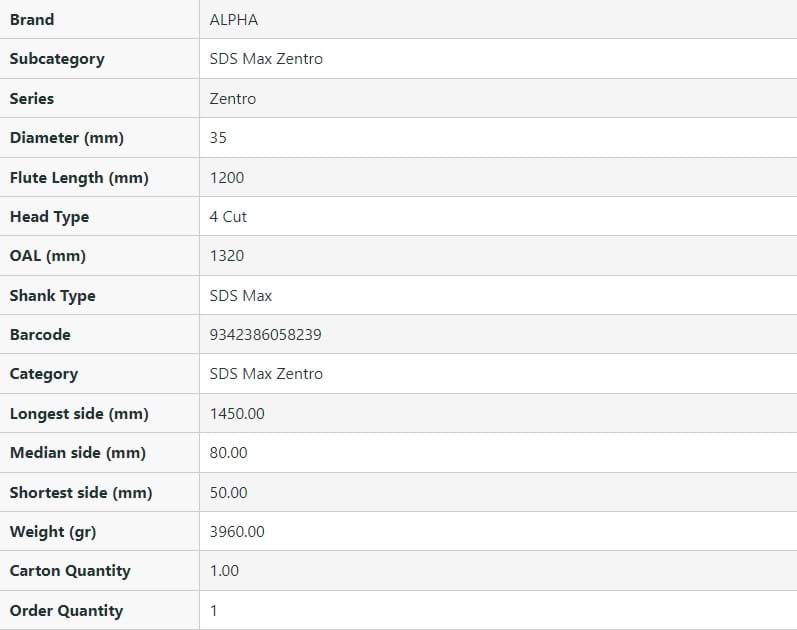Select the weight value 3960.00

[x=237, y=532]
